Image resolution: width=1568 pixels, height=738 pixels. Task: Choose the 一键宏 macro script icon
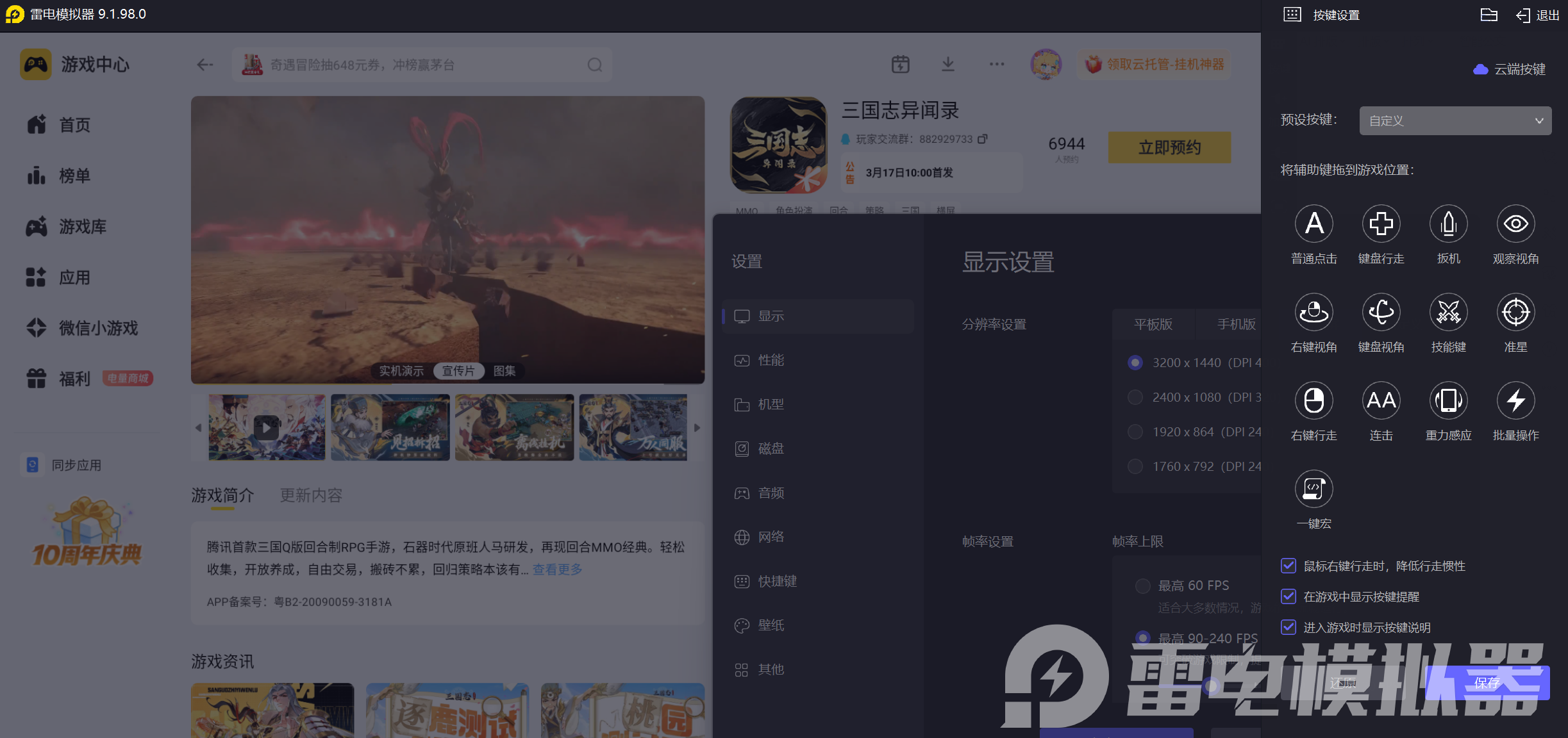pos(1314,489)
